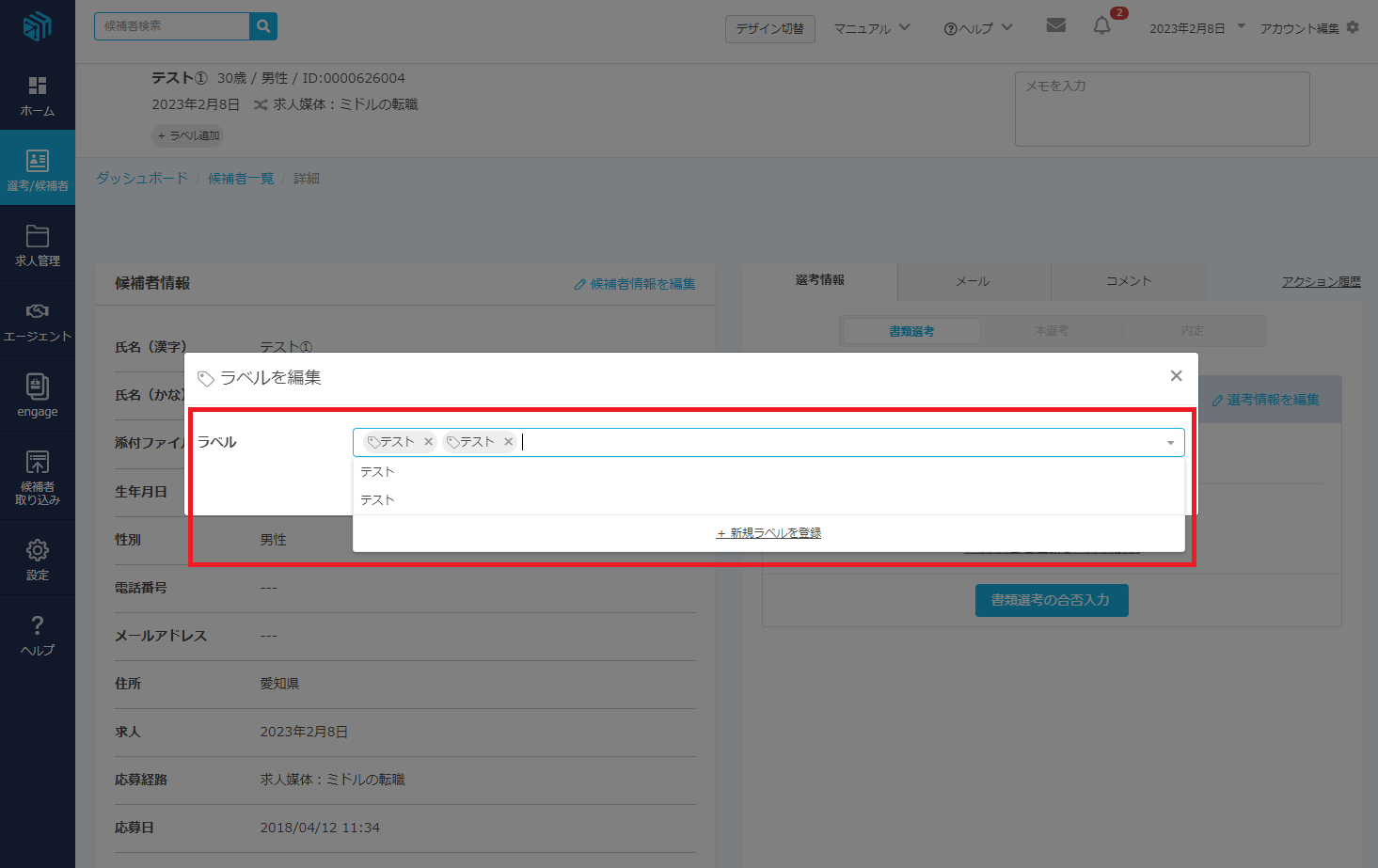1378x868 pixels.
Task: Open the 求人管理 folder icon
Action: pyautogui.click(x=38, y=236)
